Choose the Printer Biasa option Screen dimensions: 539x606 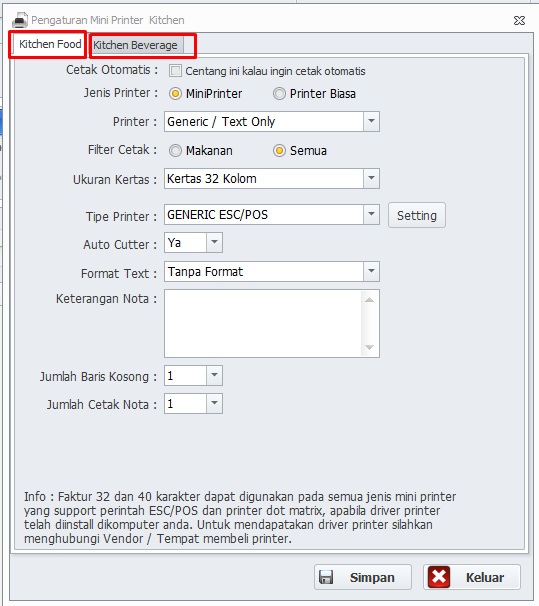click(x=279, y=94)
